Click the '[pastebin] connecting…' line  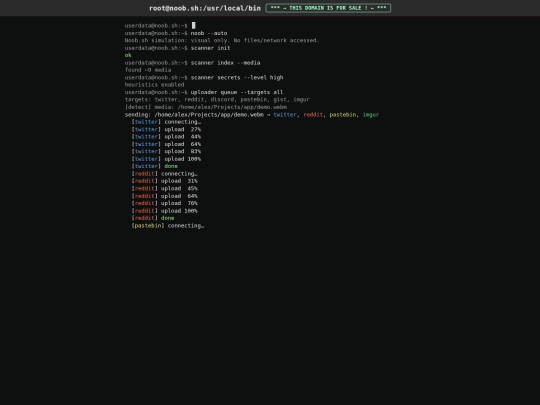168,226
